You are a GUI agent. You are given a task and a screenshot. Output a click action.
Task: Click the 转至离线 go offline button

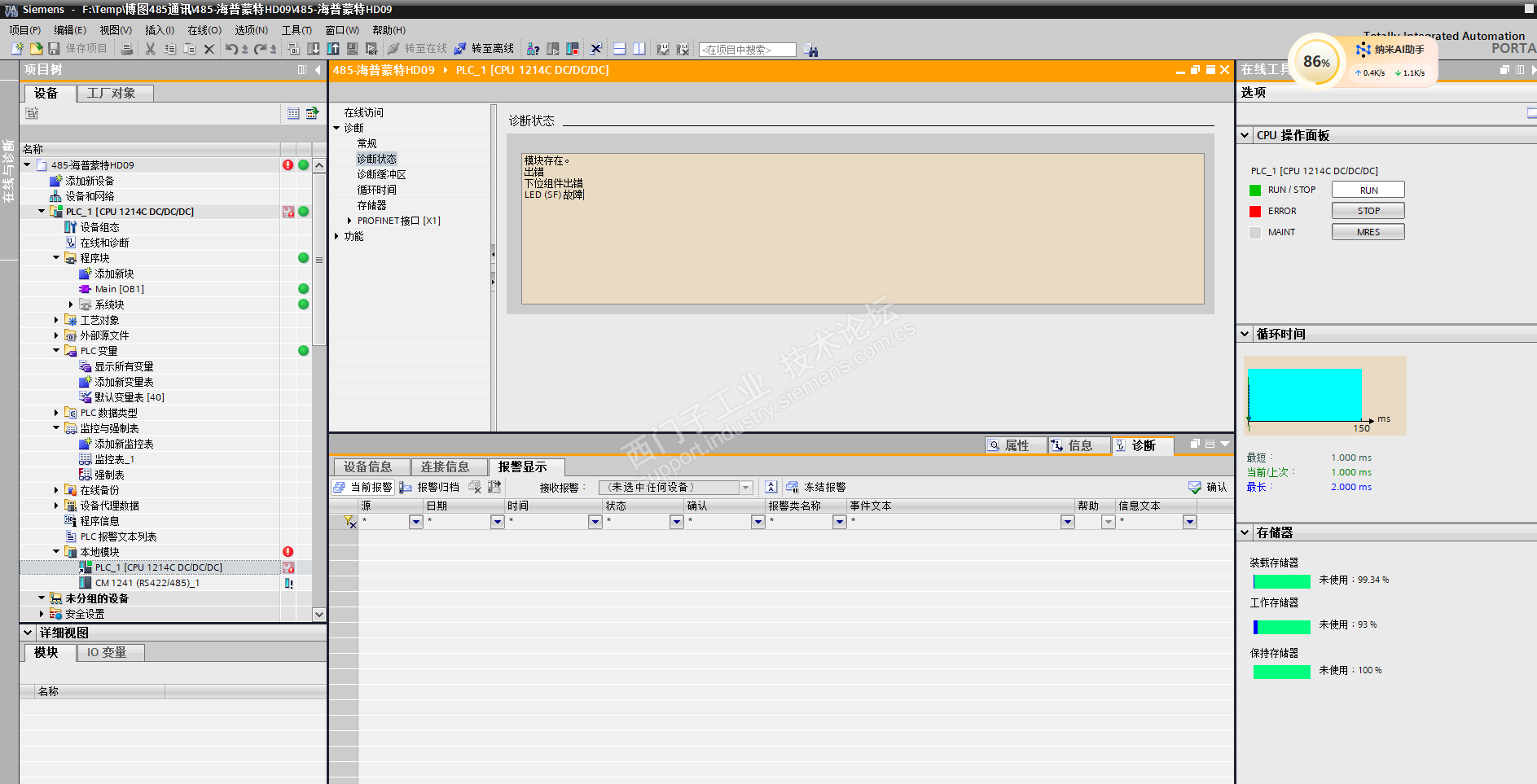(484, 49)
